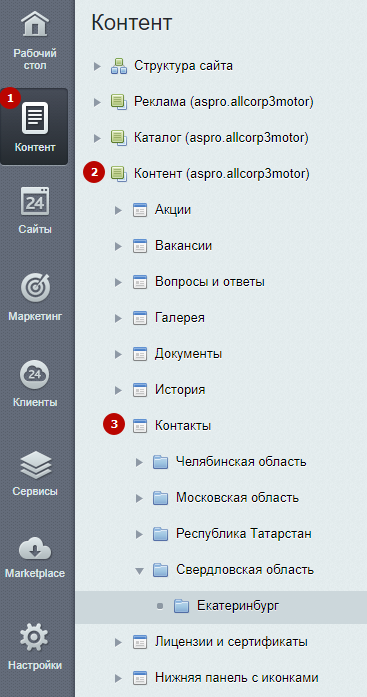Open the История infoblock label

[x=180, y=390]
